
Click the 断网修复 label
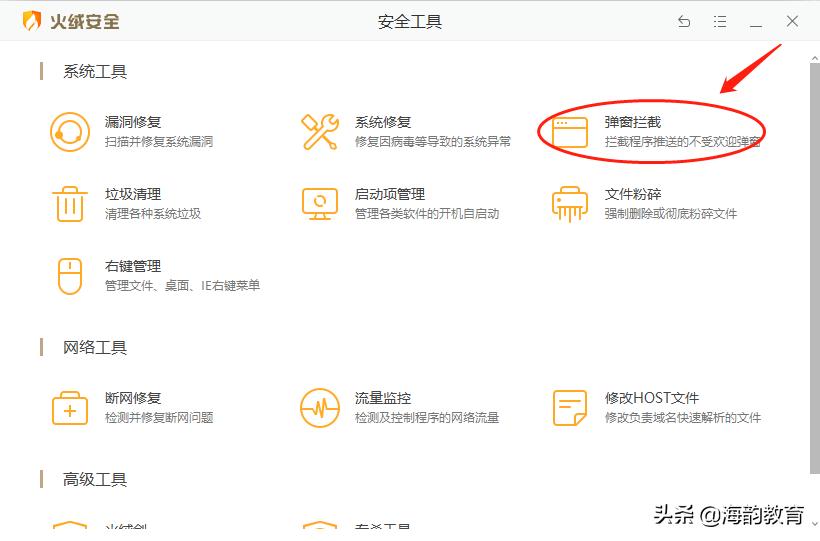(x=133, y=398)
